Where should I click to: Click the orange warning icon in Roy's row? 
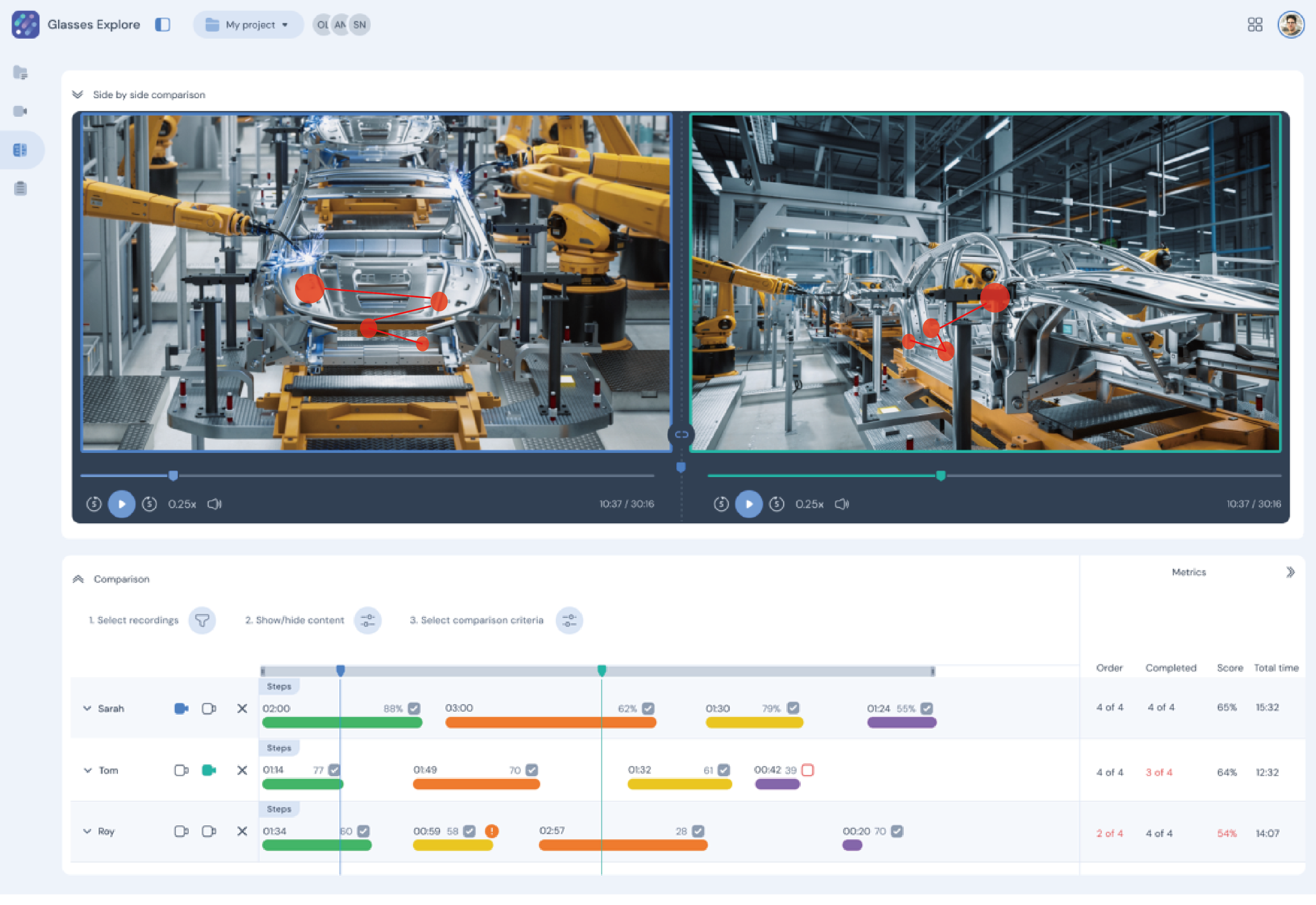click(x=492, y=831)
